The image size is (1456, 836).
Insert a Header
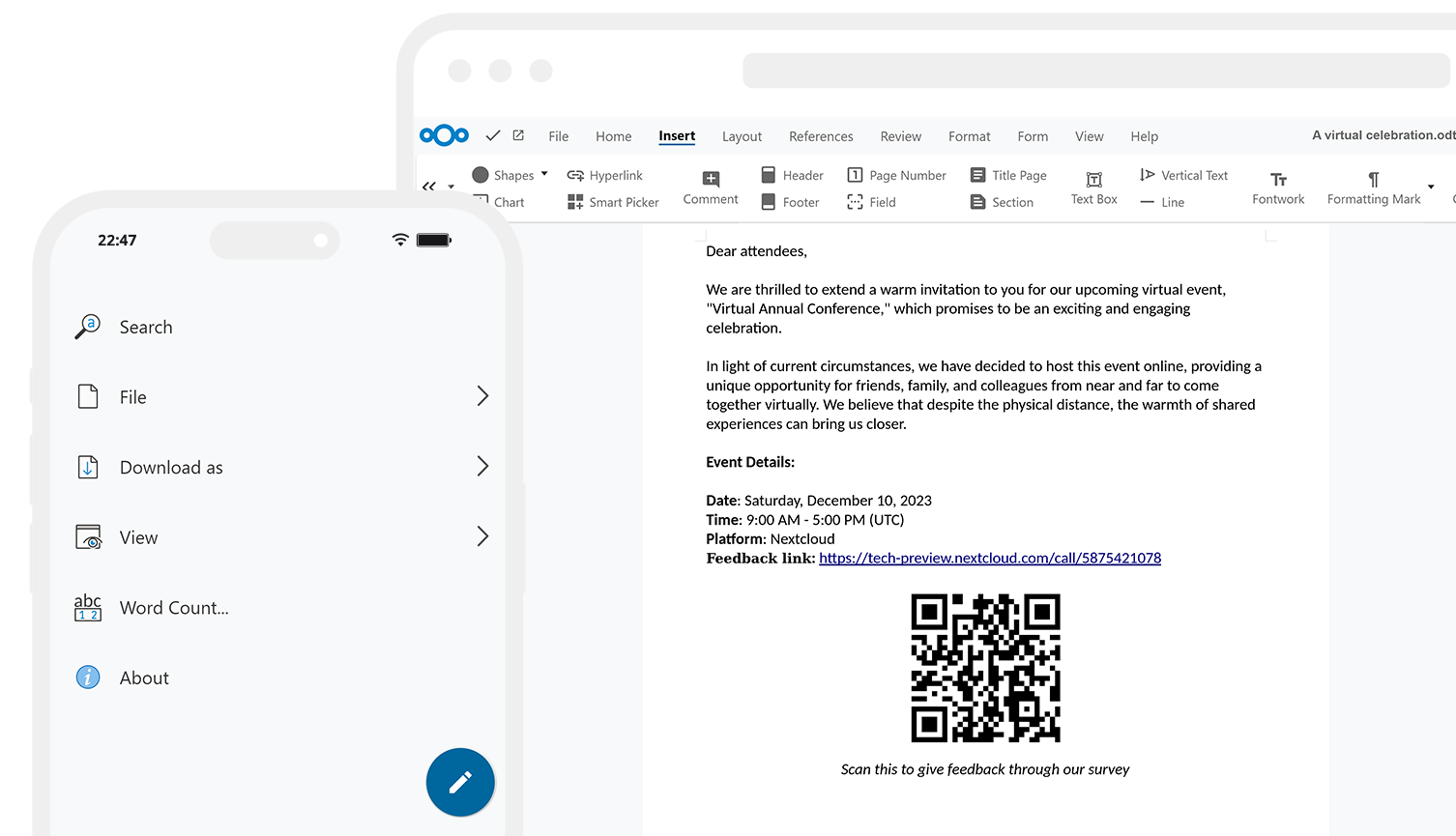tap(791, 174)
